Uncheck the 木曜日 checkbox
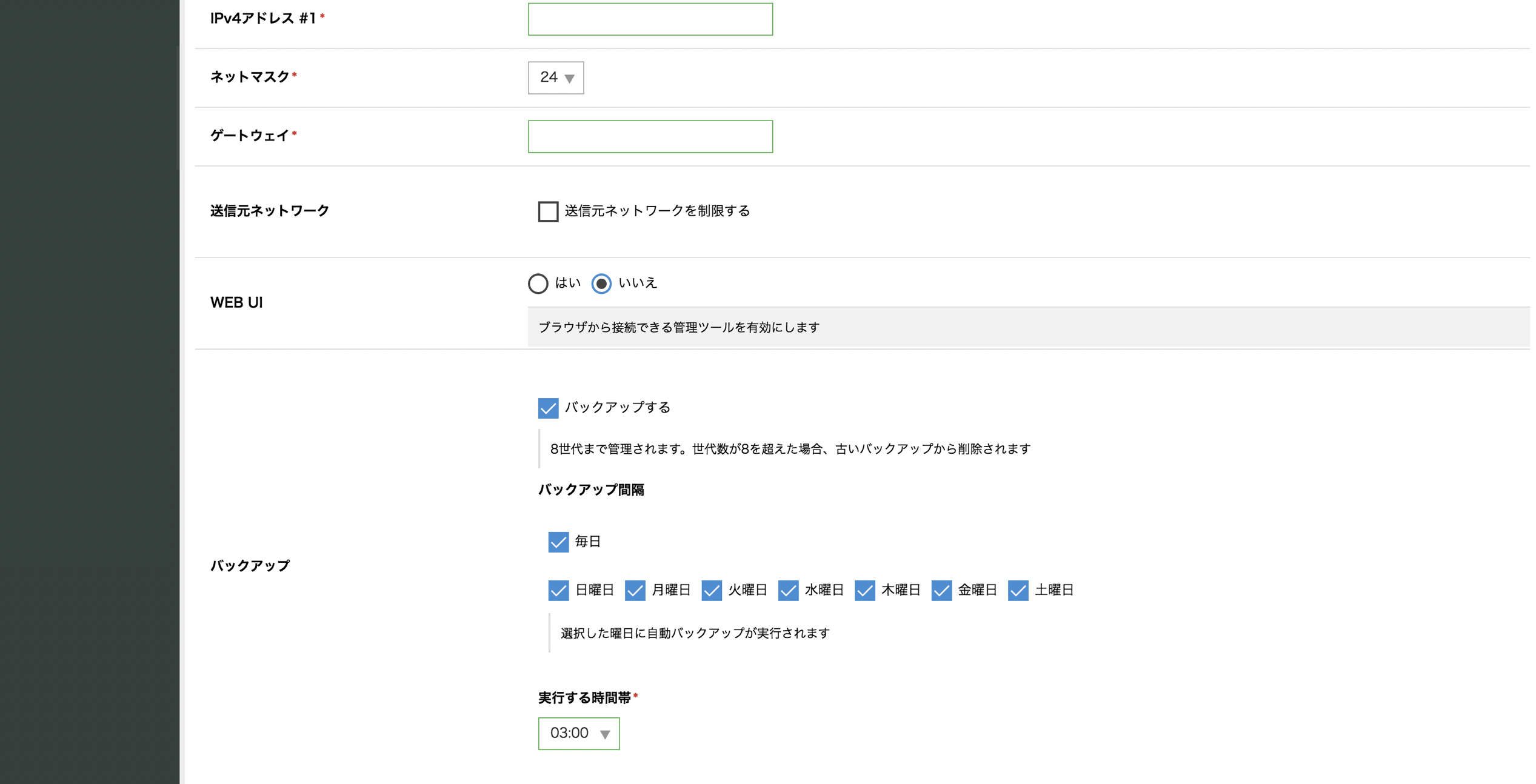The image size is (1536, 784). (x=864, y=590)
